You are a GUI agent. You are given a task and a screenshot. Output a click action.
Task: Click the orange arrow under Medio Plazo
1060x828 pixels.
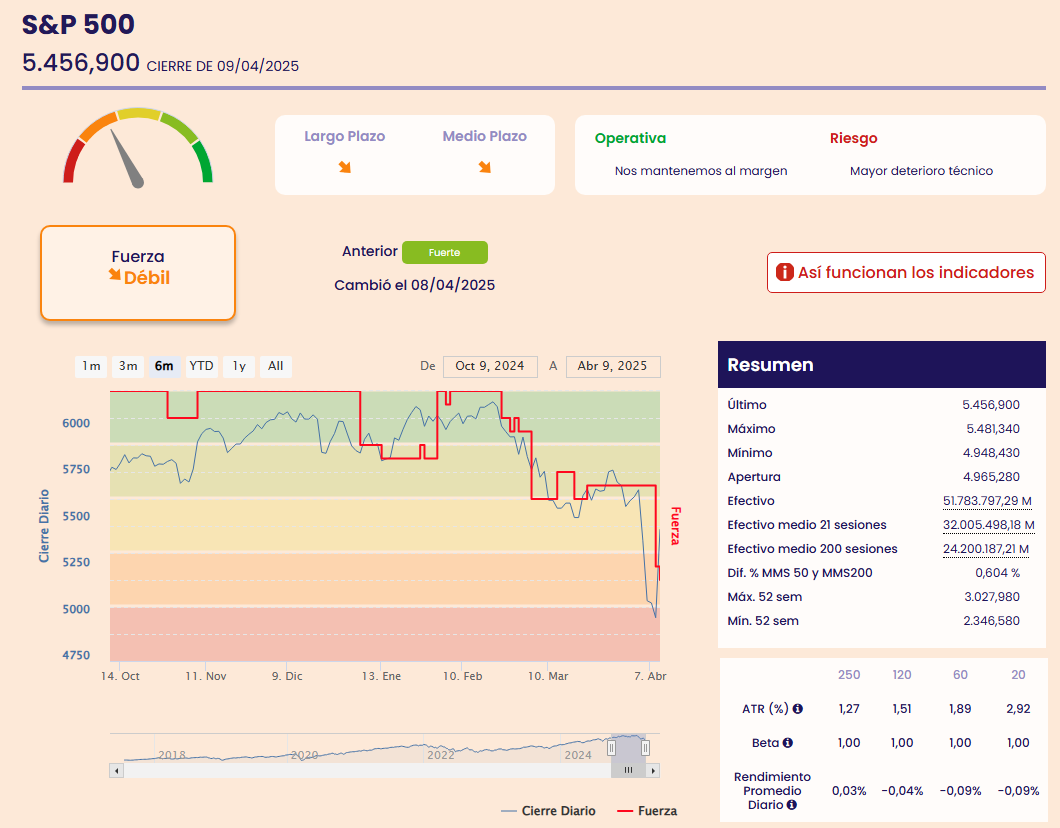[485, 167]
